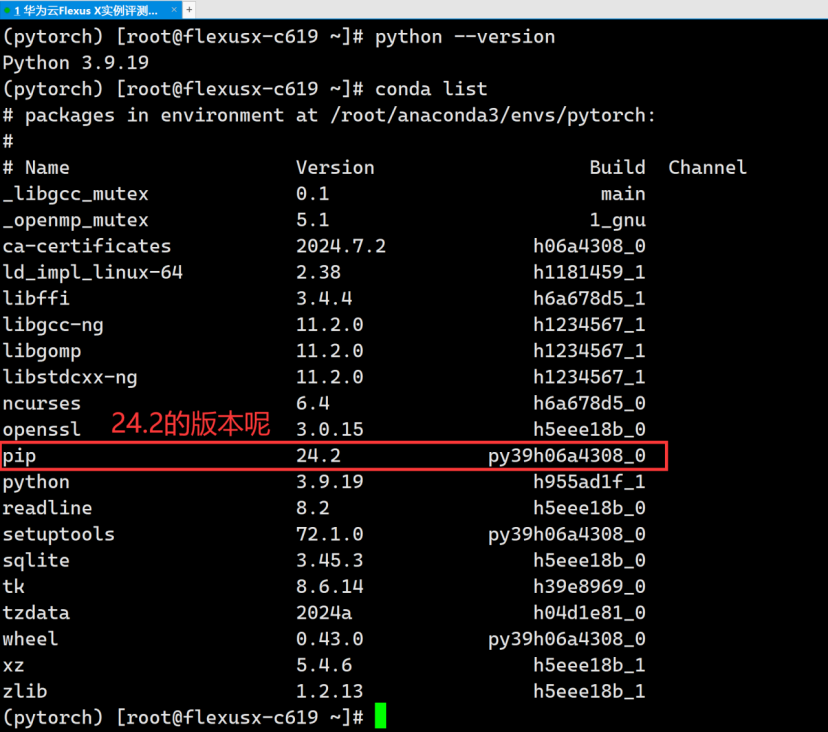Click version '72.1.0' of setuptools
This screenshot has height=732, width=828.
coord(330,534)
